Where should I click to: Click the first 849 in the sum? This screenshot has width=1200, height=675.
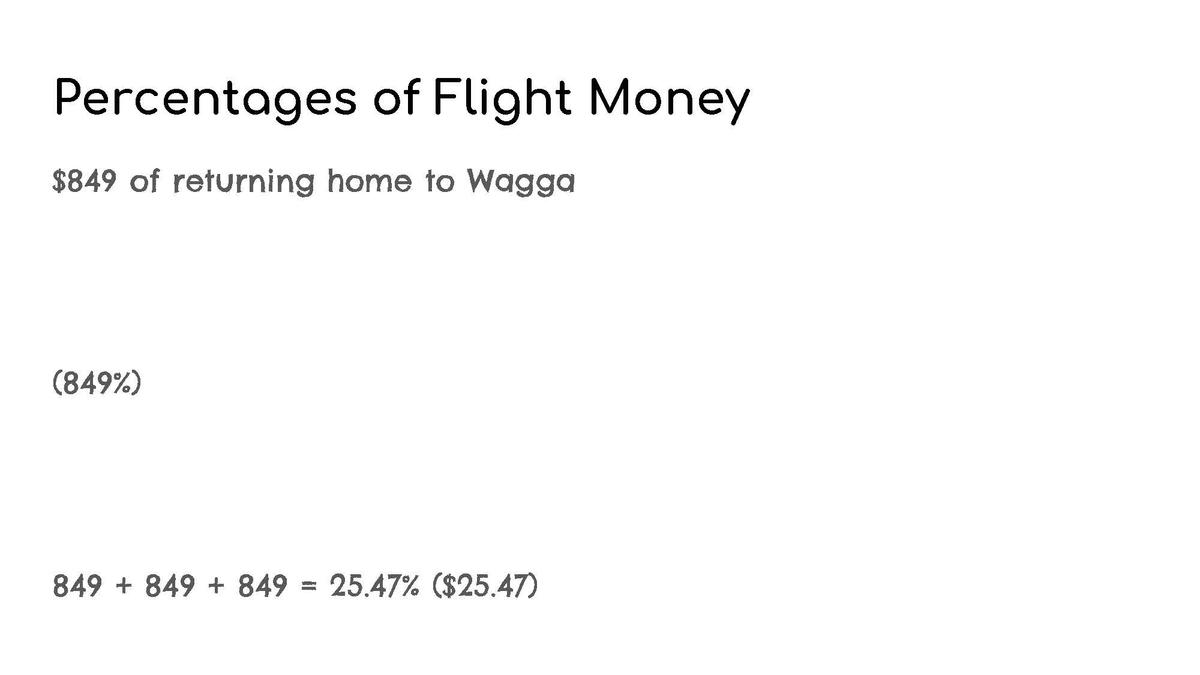(77, 585)
